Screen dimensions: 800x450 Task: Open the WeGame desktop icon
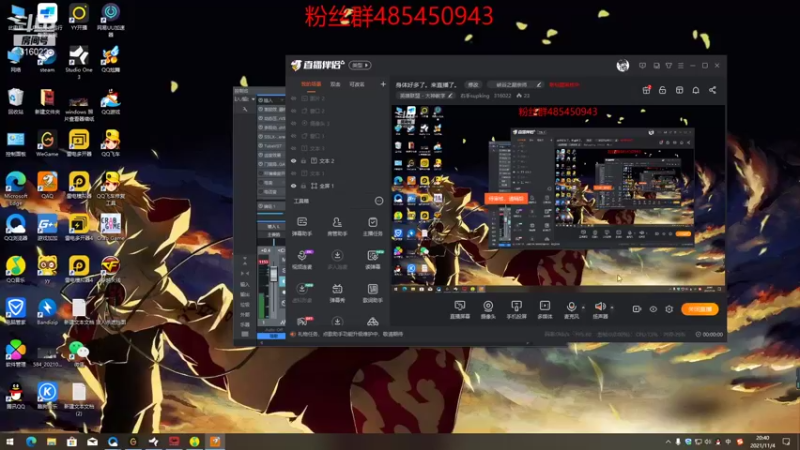[x=47, y=143]
